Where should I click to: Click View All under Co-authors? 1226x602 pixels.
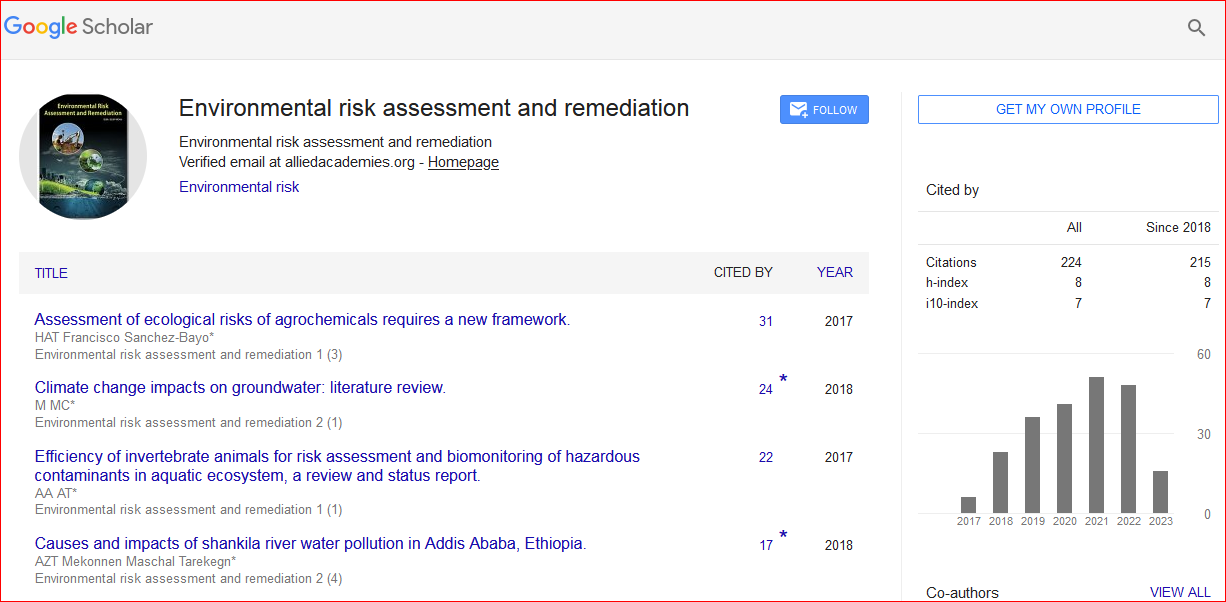click(1180, 592)
